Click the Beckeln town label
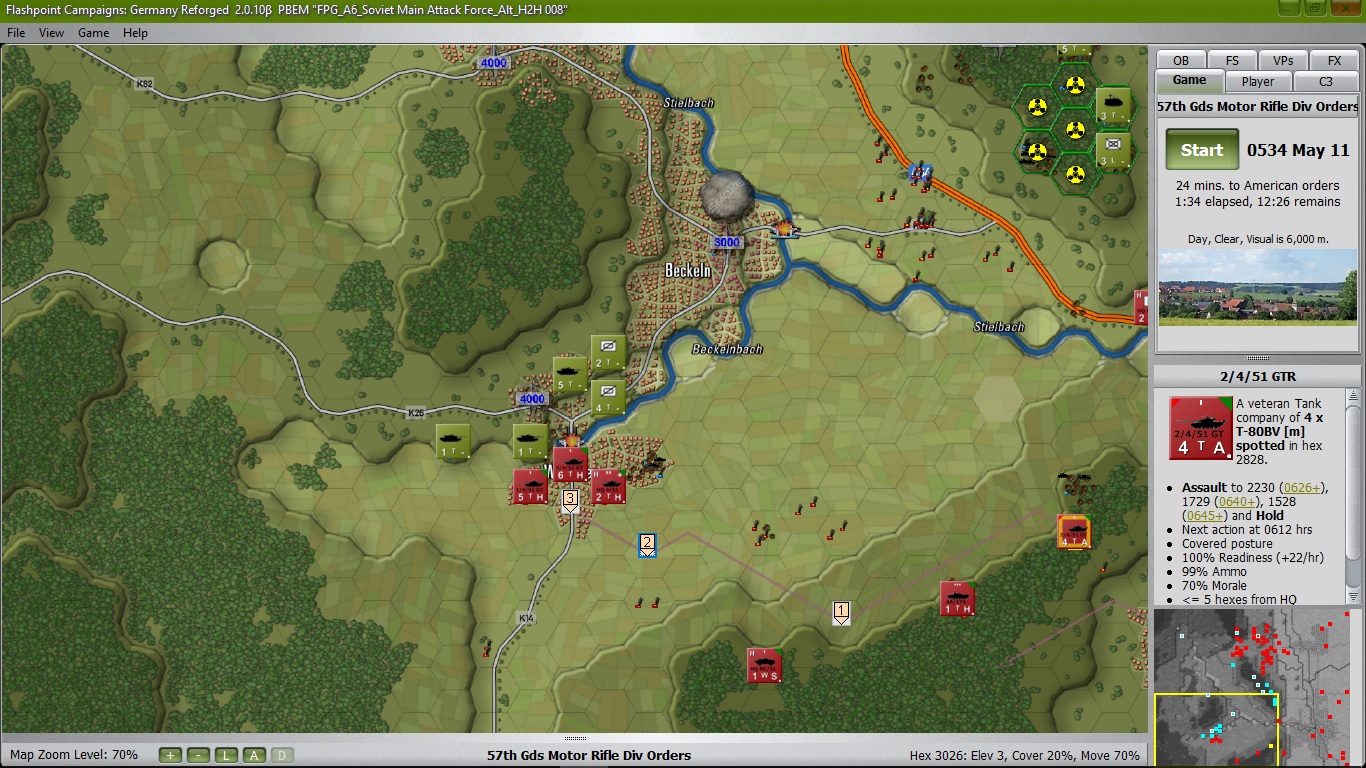The image size is (1366, 768). point(688,270)
